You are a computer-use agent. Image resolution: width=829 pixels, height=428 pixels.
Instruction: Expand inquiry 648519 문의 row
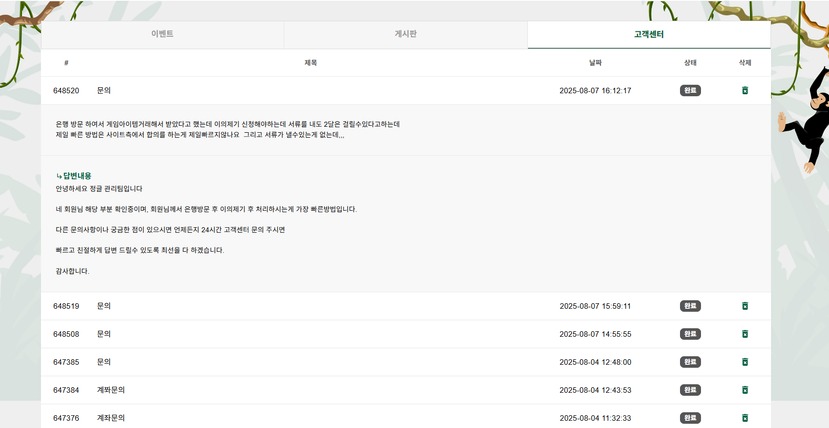tap(406, 306)
